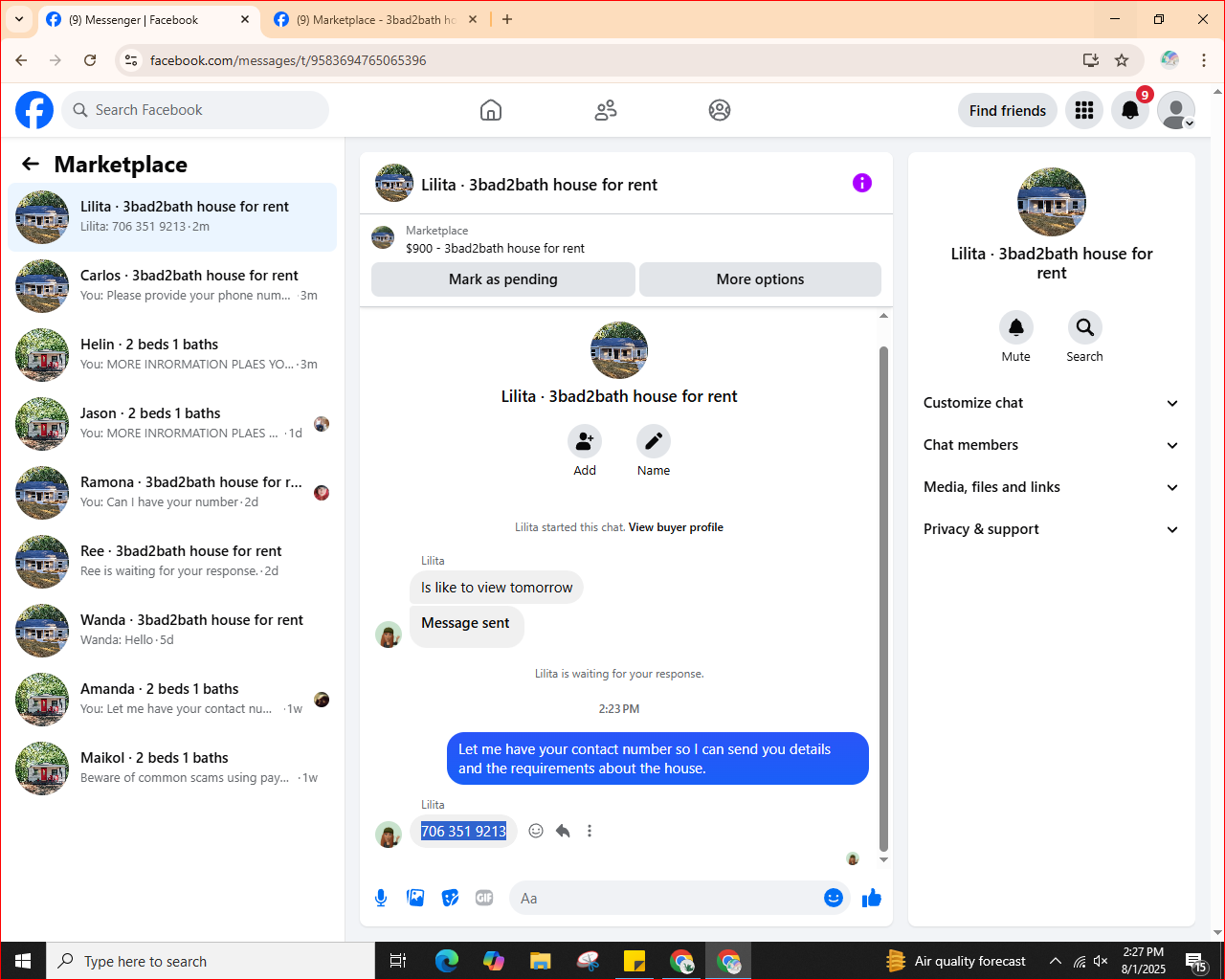The image size is (1225, 980).
Task: Open View buyer profile link
Action: [x=676, y=527]
